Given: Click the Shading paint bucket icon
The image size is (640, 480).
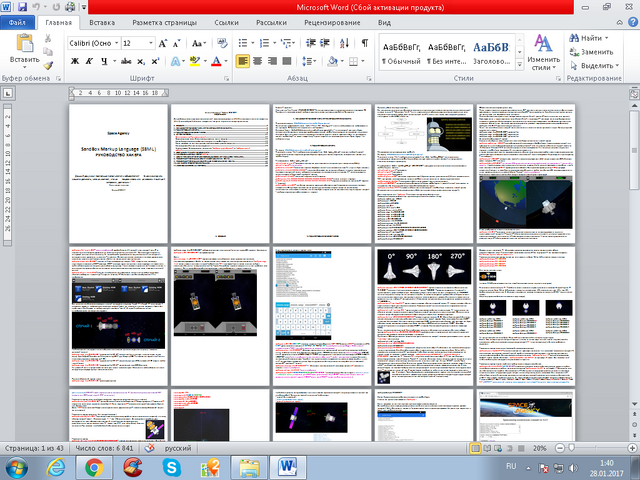Looking at the screenshot, I should click(333, 61).
